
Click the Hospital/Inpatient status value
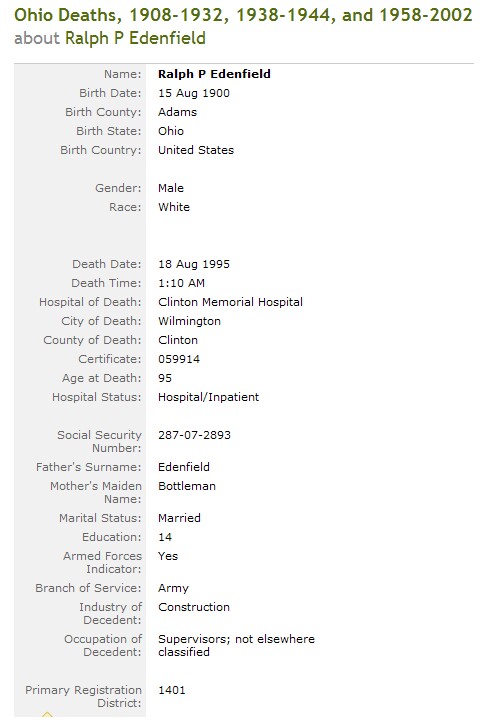209,397
